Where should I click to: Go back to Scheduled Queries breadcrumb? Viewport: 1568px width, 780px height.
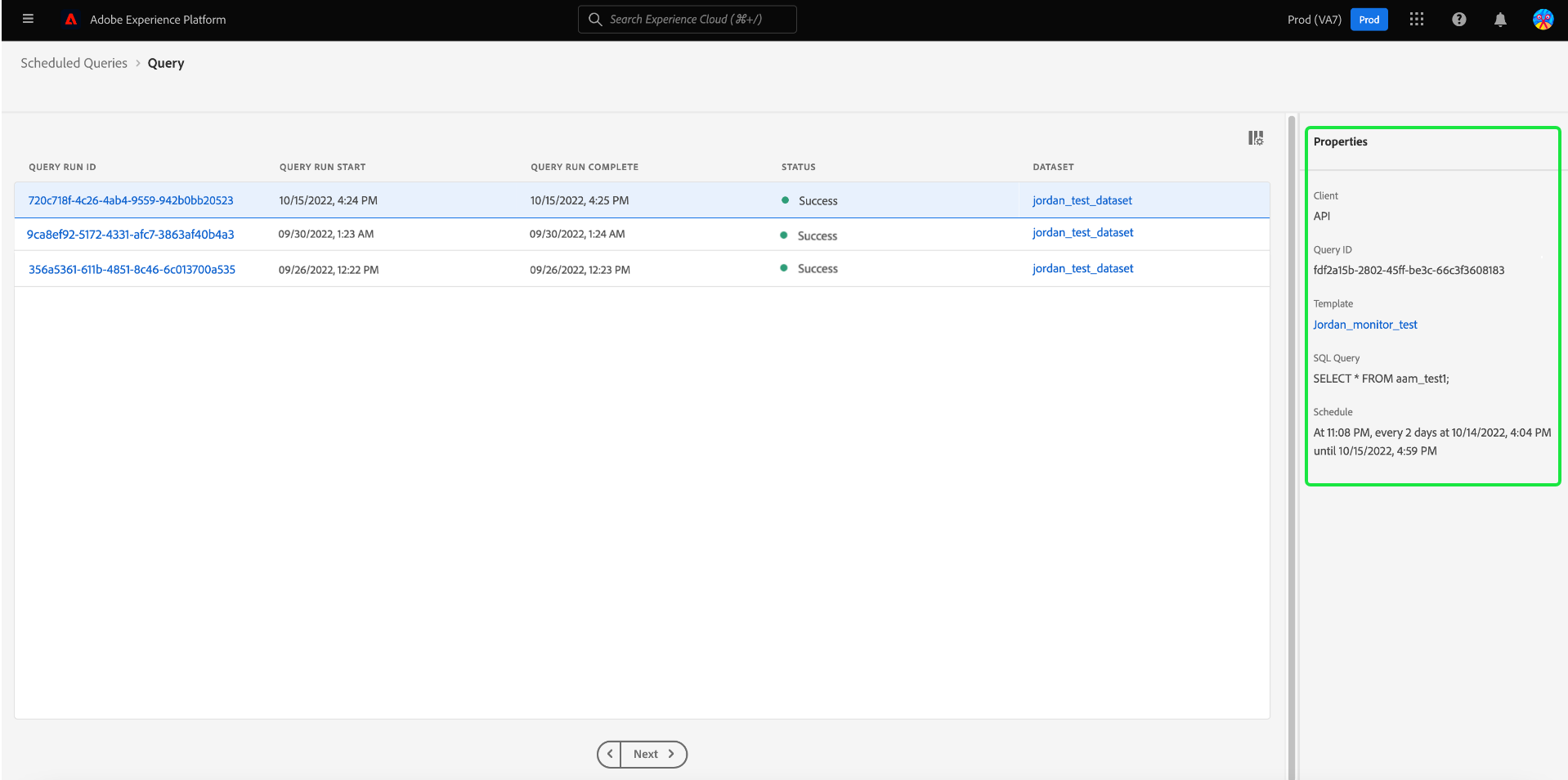[x=74, y=63]
